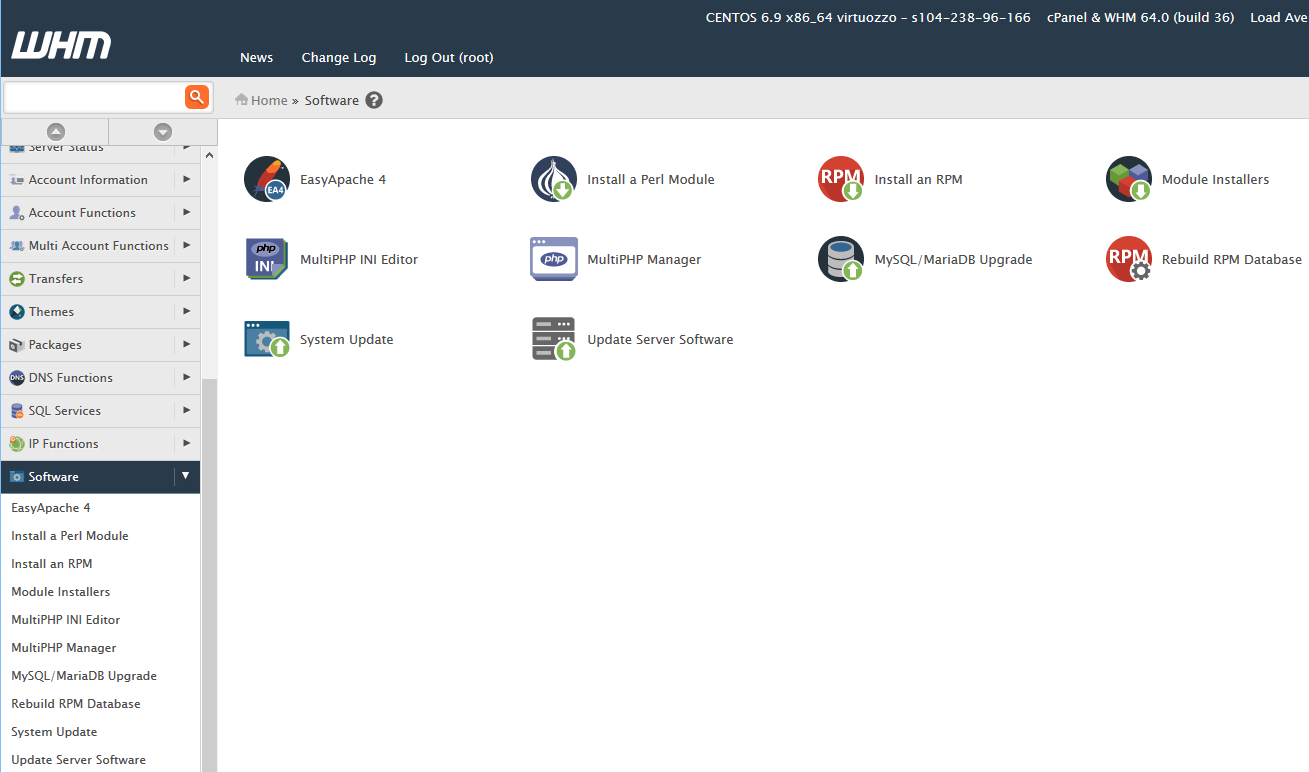1309x772 pixels.
Task: Click the MultiPHP INI Editor icon
Action: click(x=267, y=259)
